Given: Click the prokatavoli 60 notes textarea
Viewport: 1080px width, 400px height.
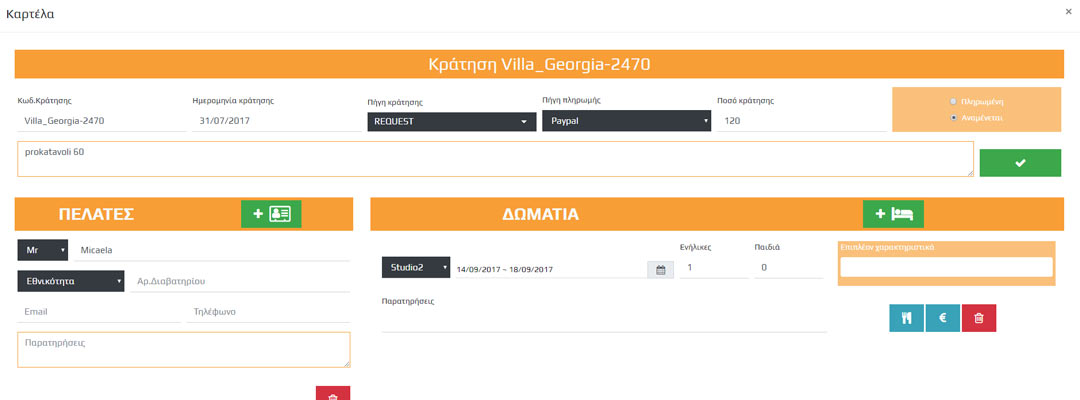Looking at the screenshot, I should click(495, 159).
